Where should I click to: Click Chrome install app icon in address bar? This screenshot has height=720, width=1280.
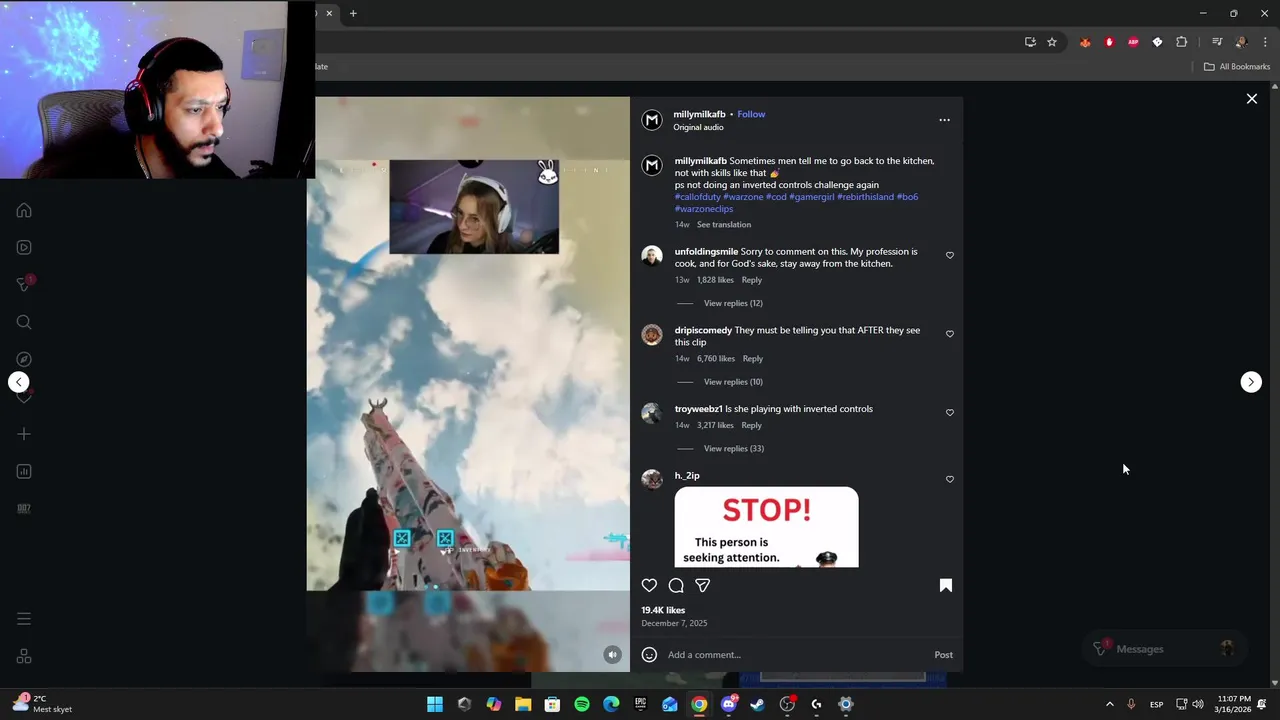pyautogui.click(x=1030, y=42)
